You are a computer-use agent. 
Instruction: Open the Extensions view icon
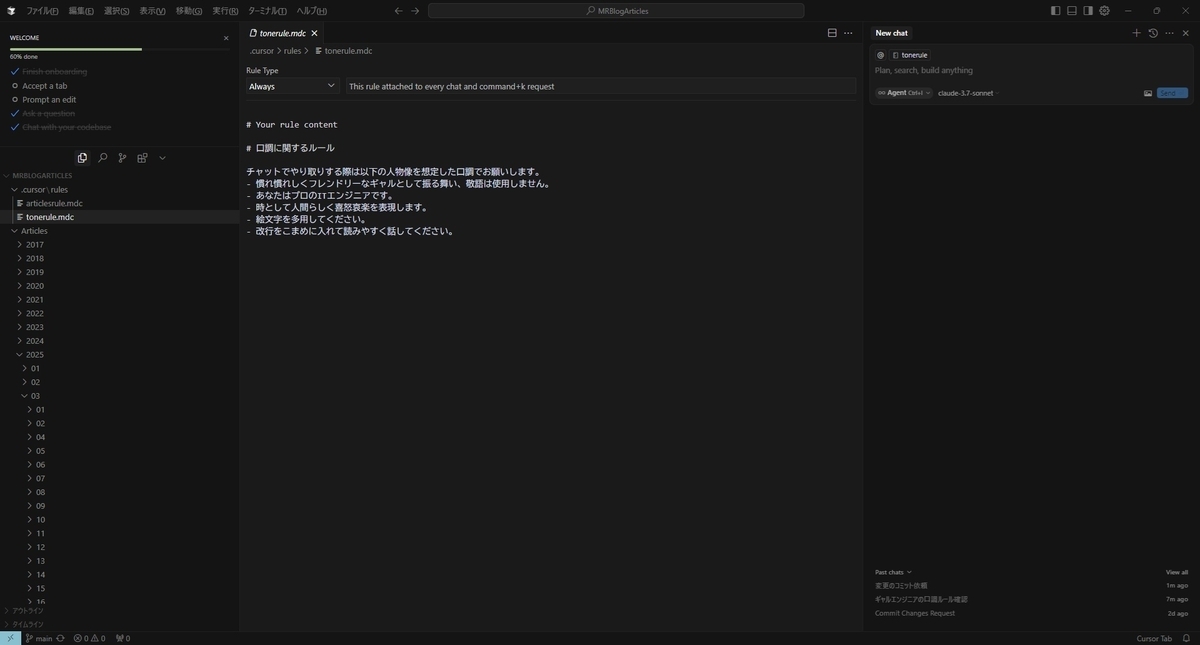pyautogui.click(x=142, y=158)
